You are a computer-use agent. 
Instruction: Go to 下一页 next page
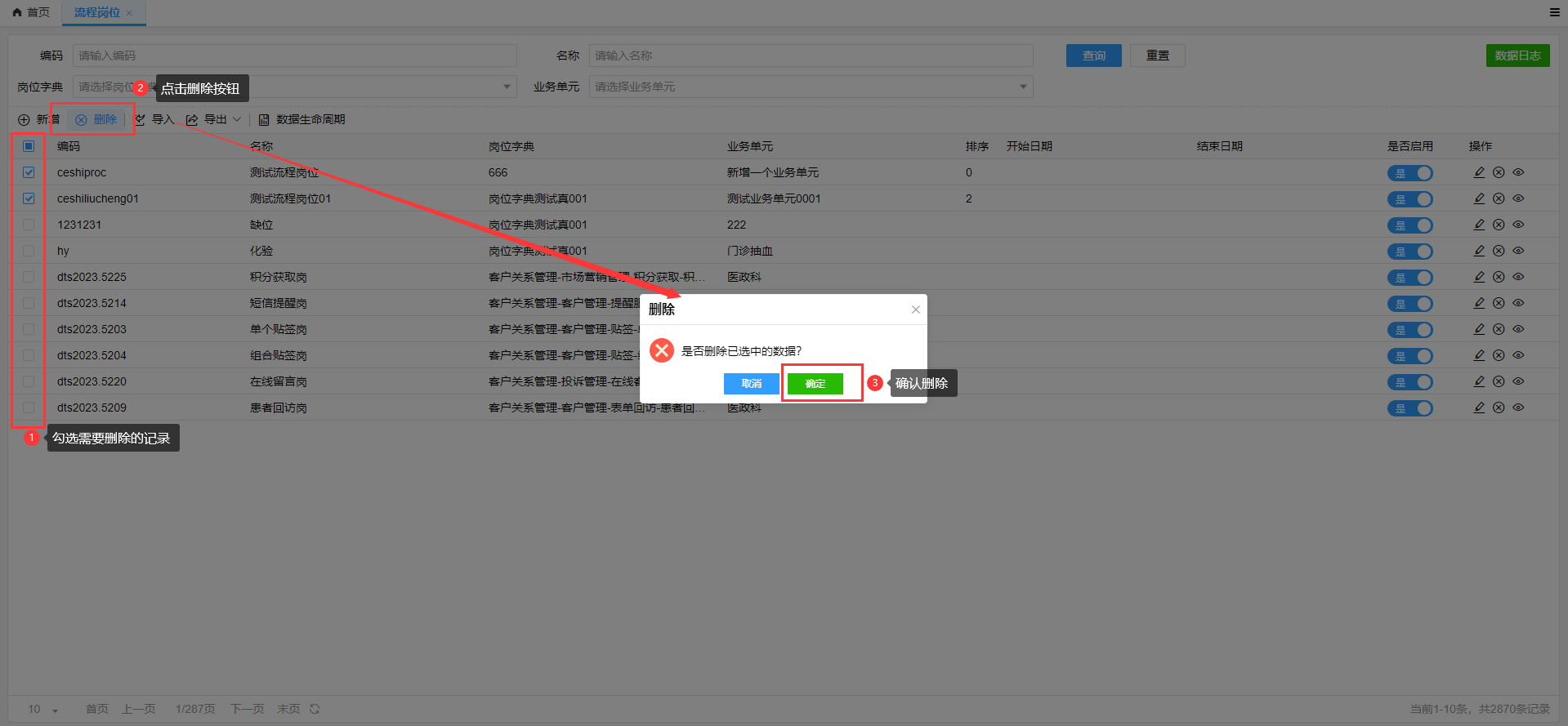(x=248, y=709)
